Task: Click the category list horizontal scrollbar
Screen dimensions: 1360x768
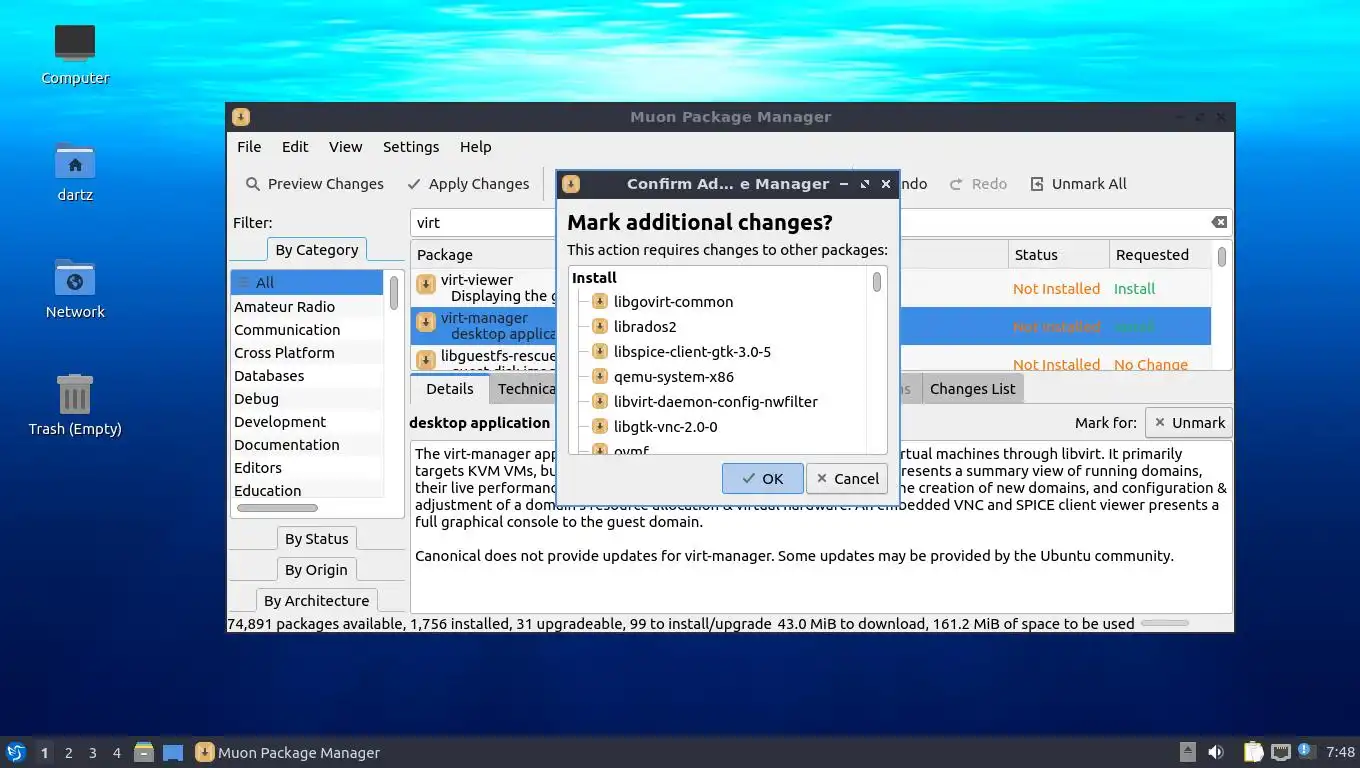Action: coord(277,508)
